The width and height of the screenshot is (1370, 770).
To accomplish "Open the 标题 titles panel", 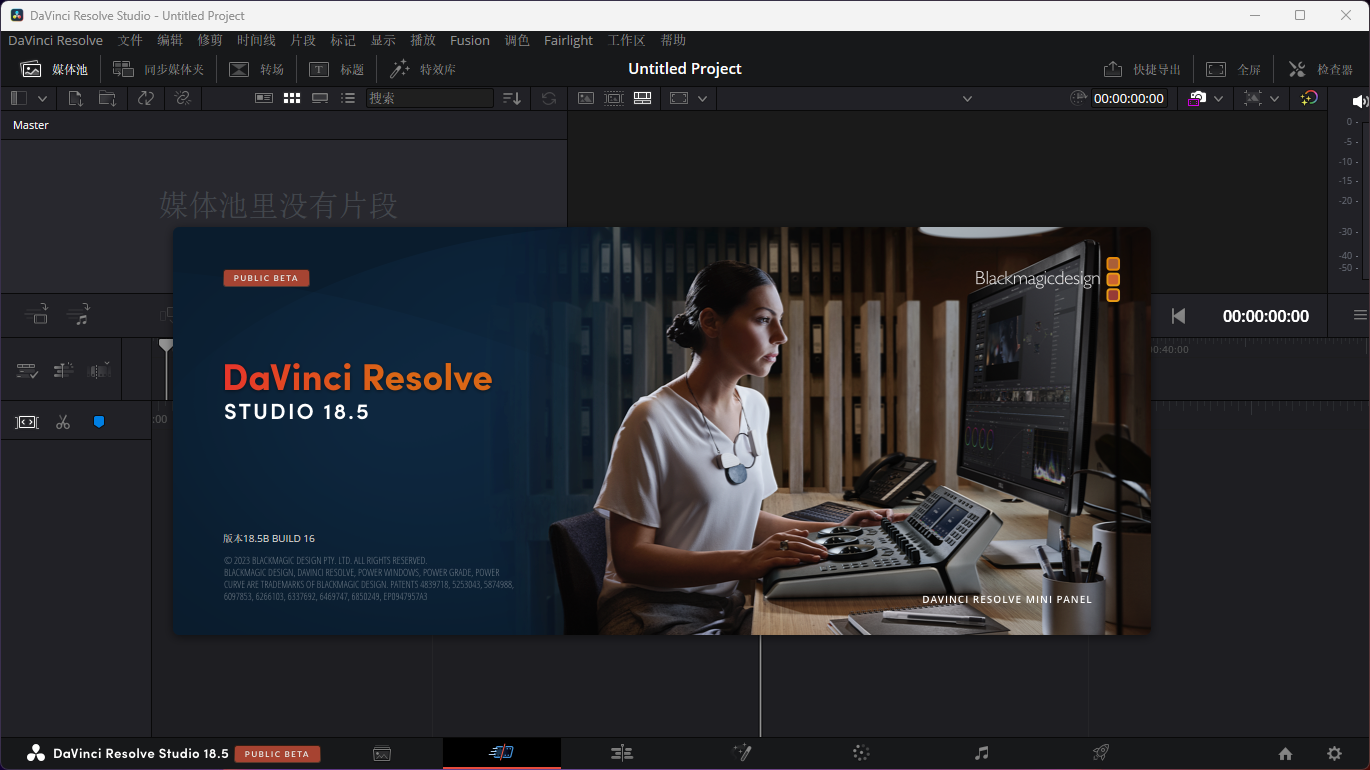I will (337, 69).
